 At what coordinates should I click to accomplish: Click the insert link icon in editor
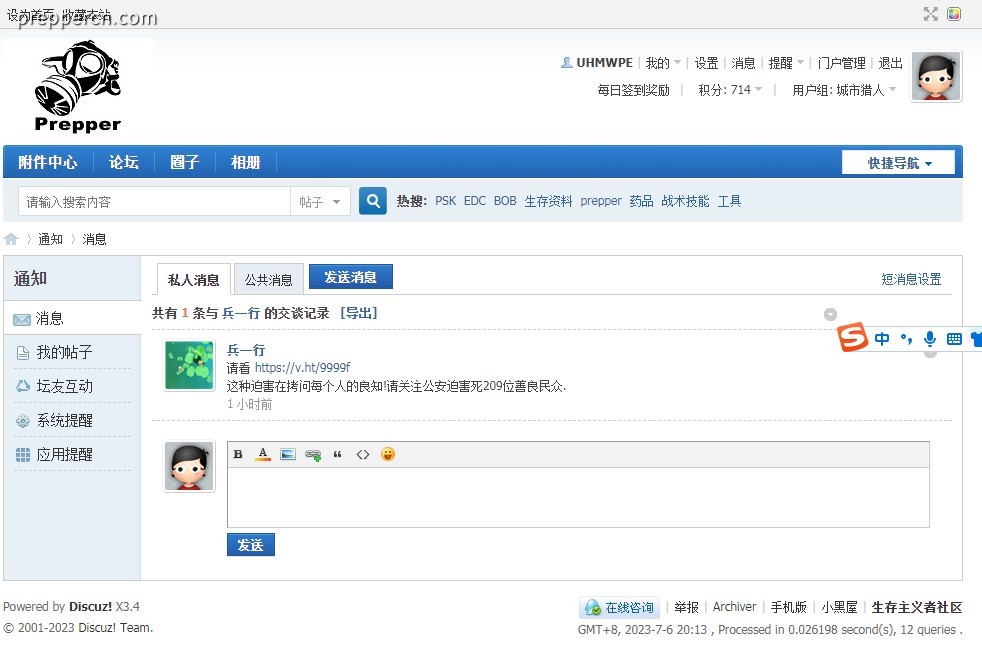313,455
